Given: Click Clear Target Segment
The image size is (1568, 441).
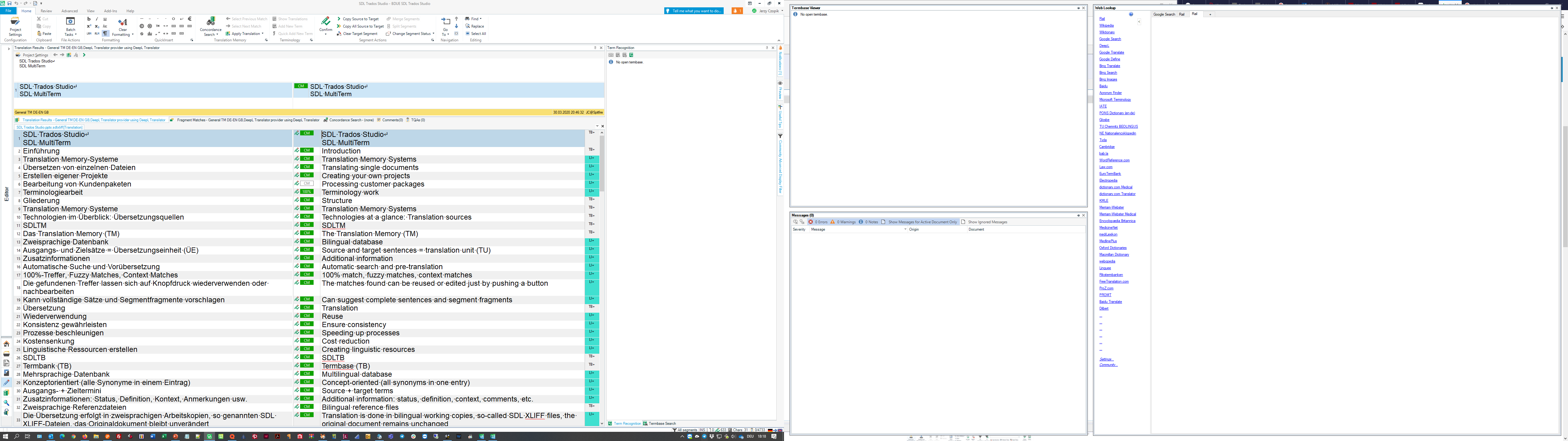Looking at the screenshot, I should (x=357, y=33).
